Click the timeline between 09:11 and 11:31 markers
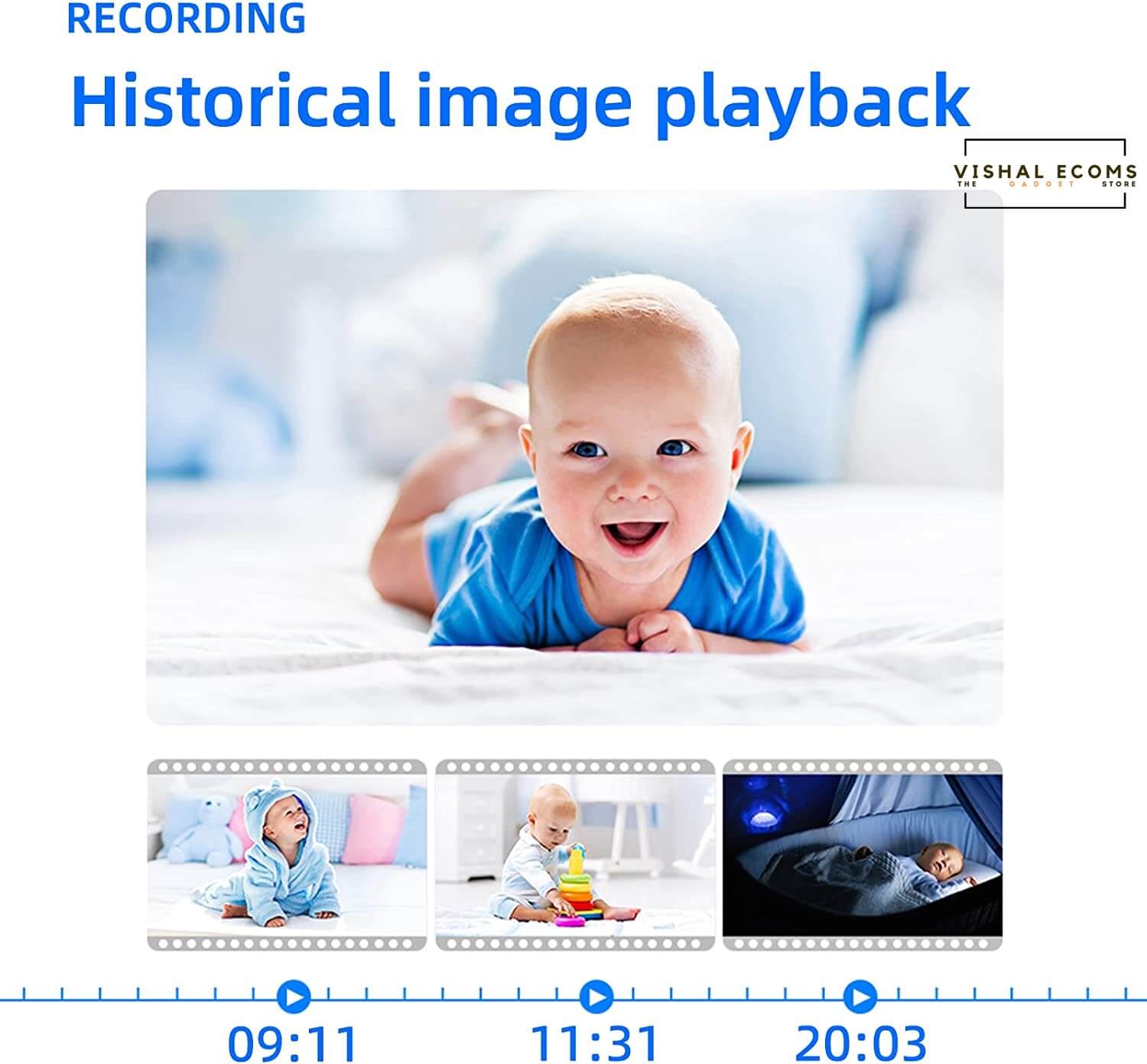Image resolution: width=1147 pixels, height=1064 pixels. coord(444,997)
